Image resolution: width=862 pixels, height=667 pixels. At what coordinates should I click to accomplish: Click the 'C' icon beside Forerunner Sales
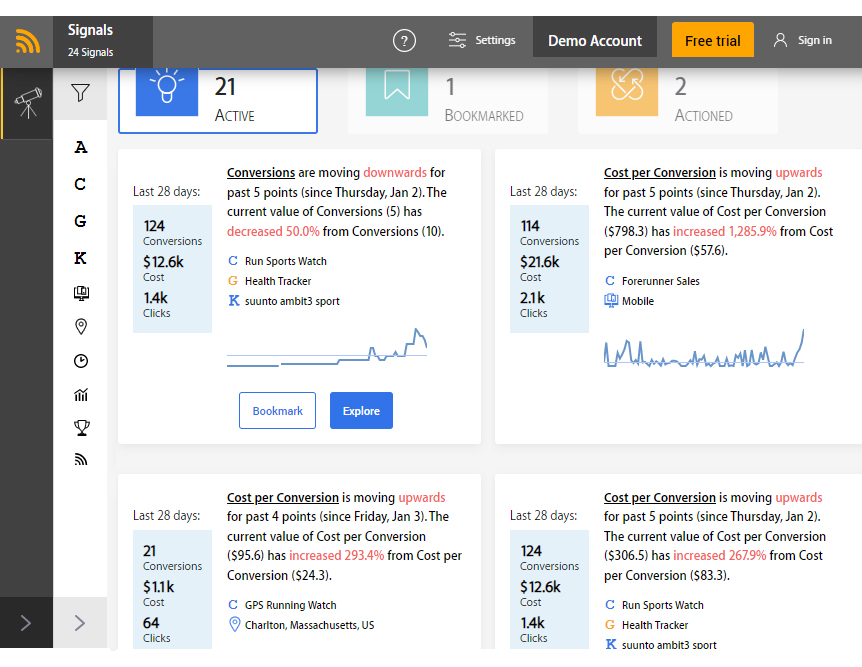point(610,280)
